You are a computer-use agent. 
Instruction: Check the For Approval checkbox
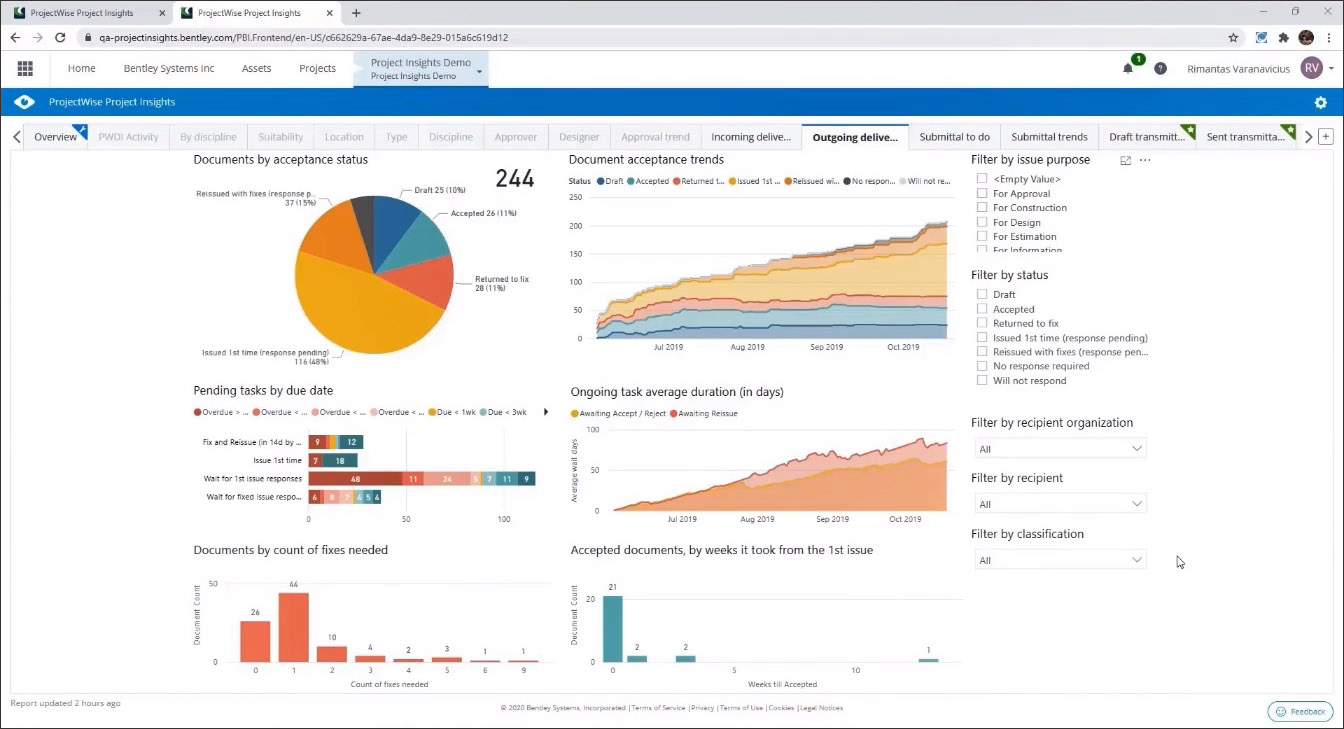point(982,193)
